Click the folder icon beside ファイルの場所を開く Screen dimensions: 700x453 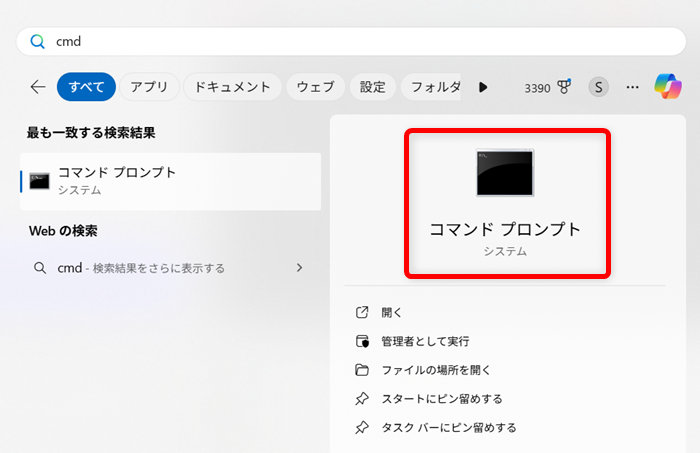[x=362, y=370]
